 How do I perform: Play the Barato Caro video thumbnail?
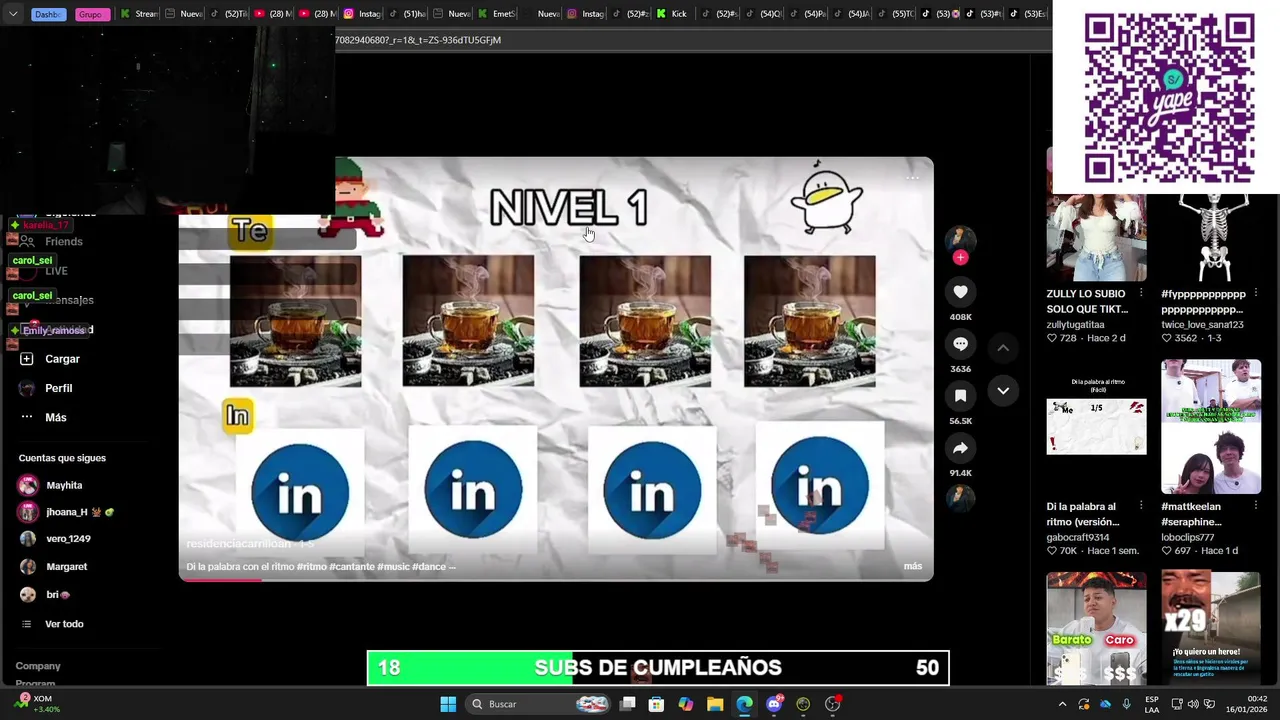[1096, 628]
